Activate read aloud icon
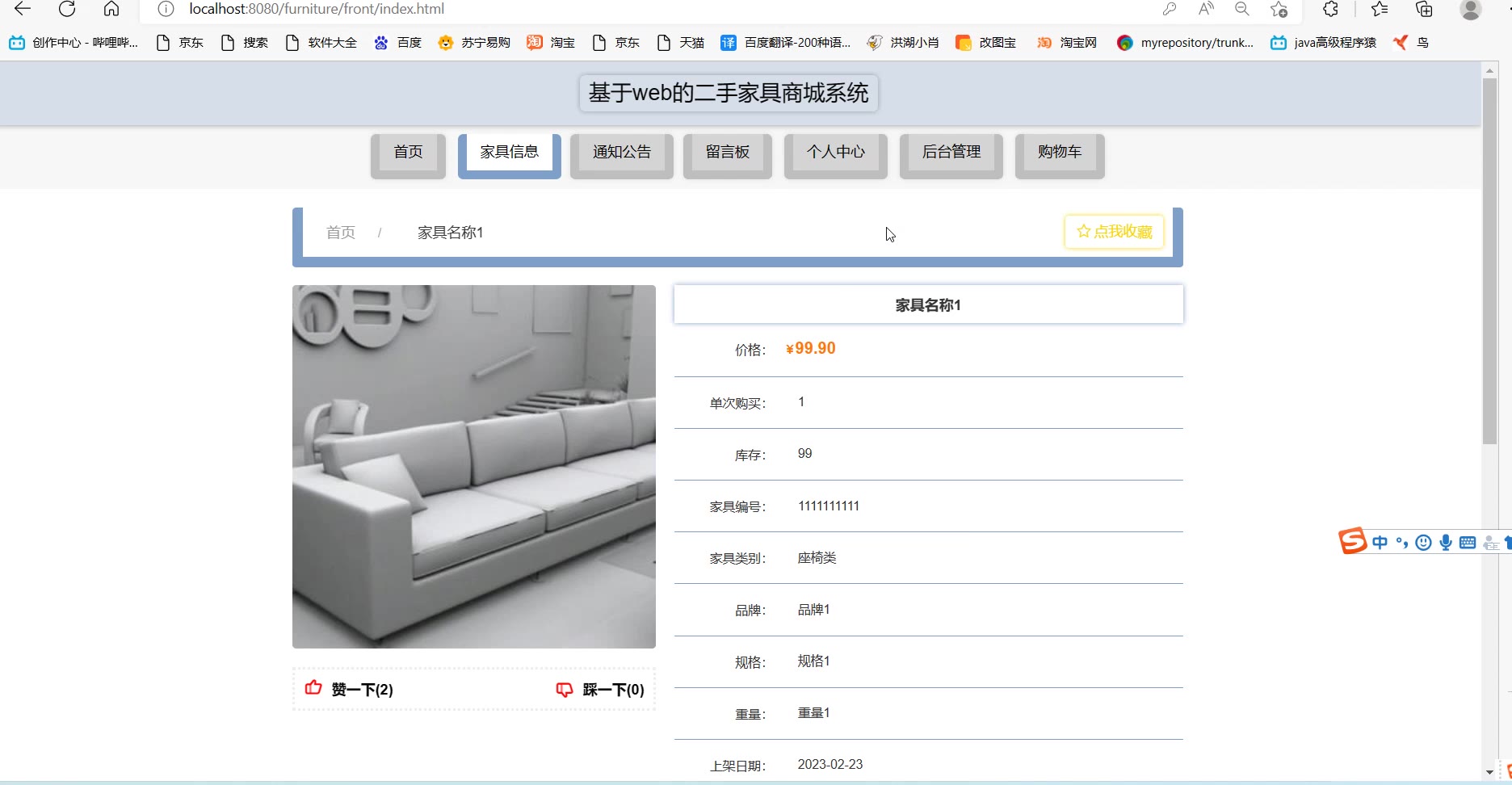Image resolution: width=1512 pixels, height=785 pixels. point(1206,9)
